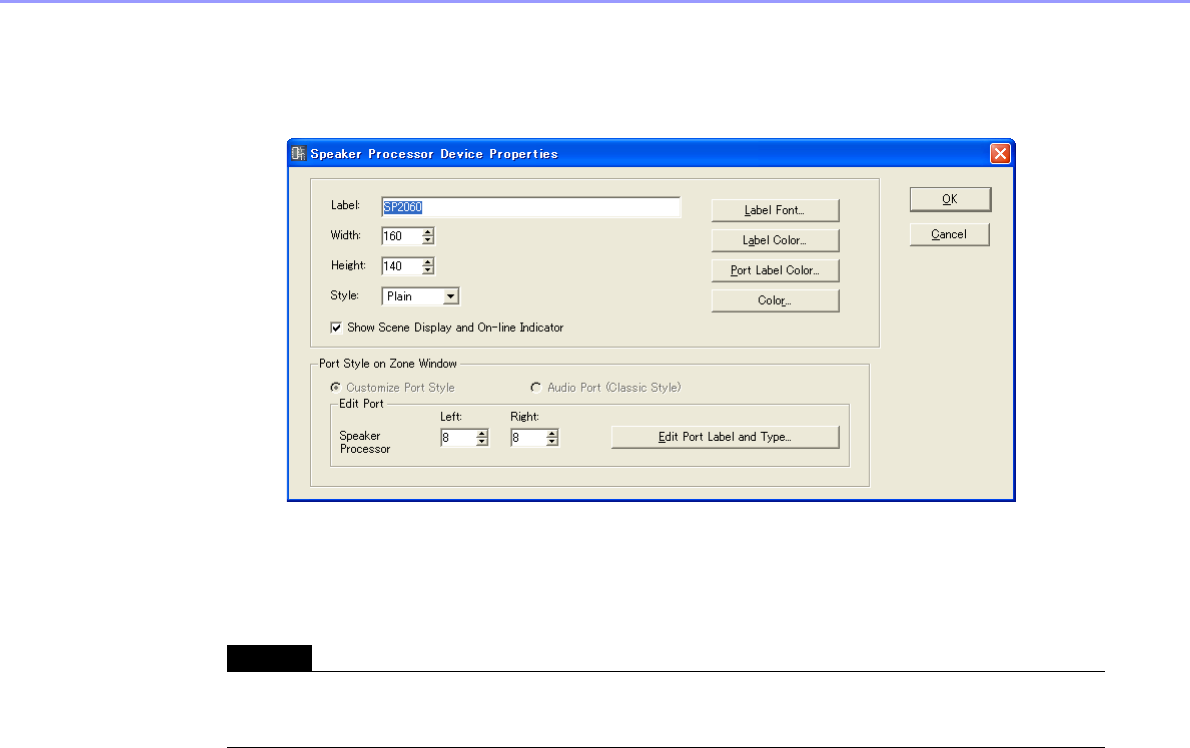Decrease the Height value with down arrow

click(428, 271)
